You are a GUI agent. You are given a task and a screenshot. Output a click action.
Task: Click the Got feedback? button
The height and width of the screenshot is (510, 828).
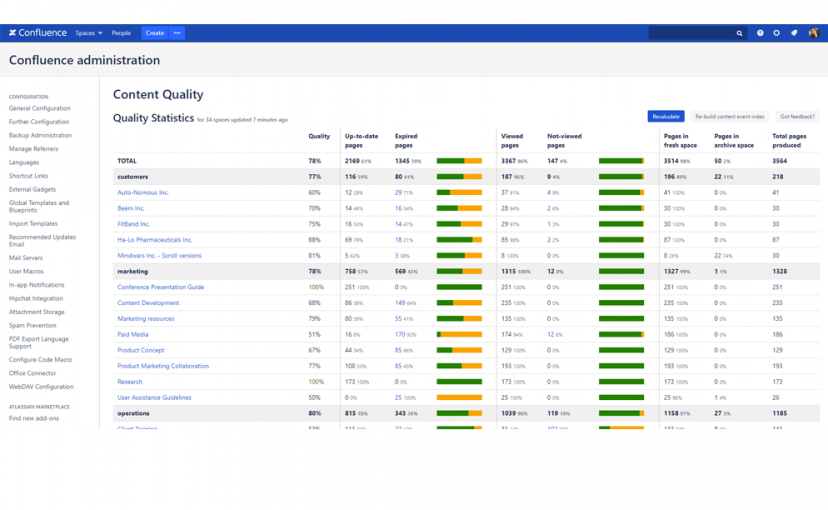pyautogui.click(x=797, y=116)
